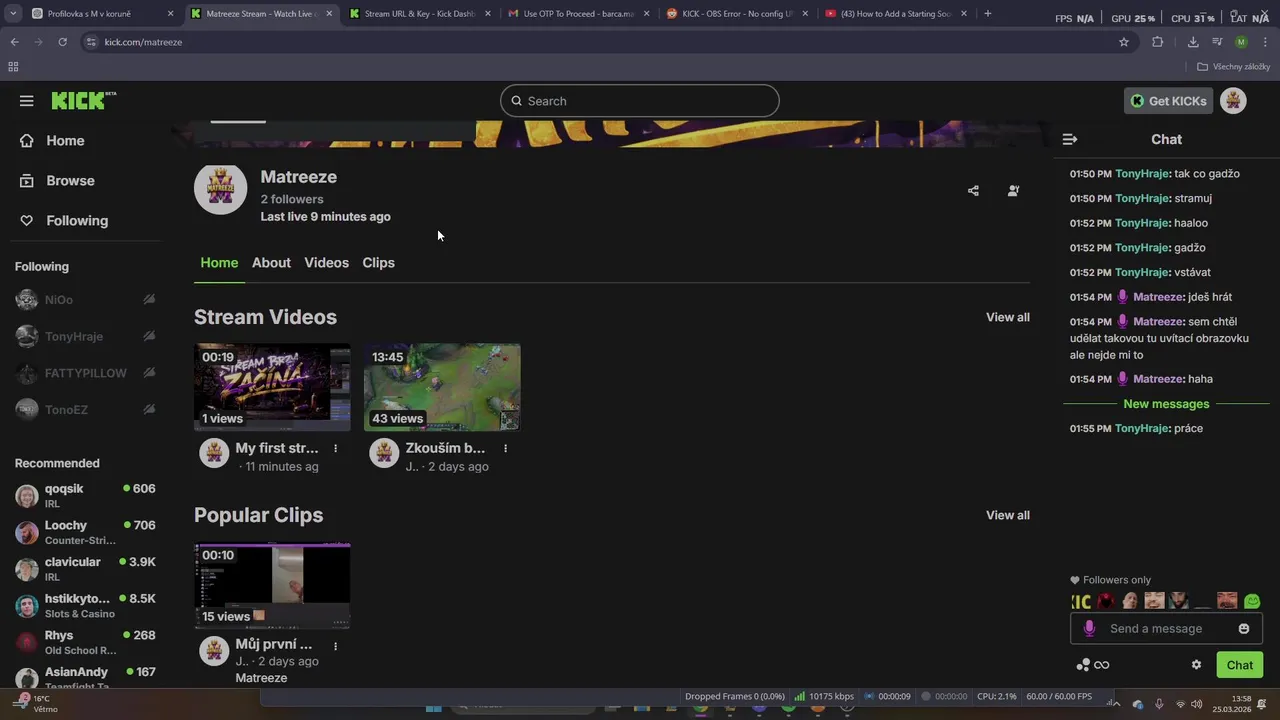Click the follow user icon next to share

(1013, 191)
